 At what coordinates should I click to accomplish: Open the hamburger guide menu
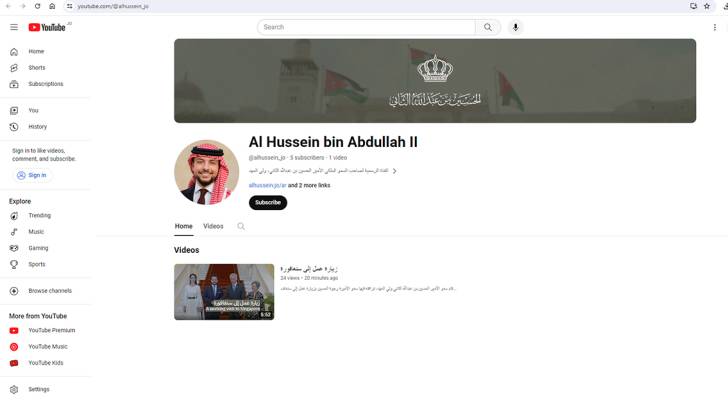[14, 27]
